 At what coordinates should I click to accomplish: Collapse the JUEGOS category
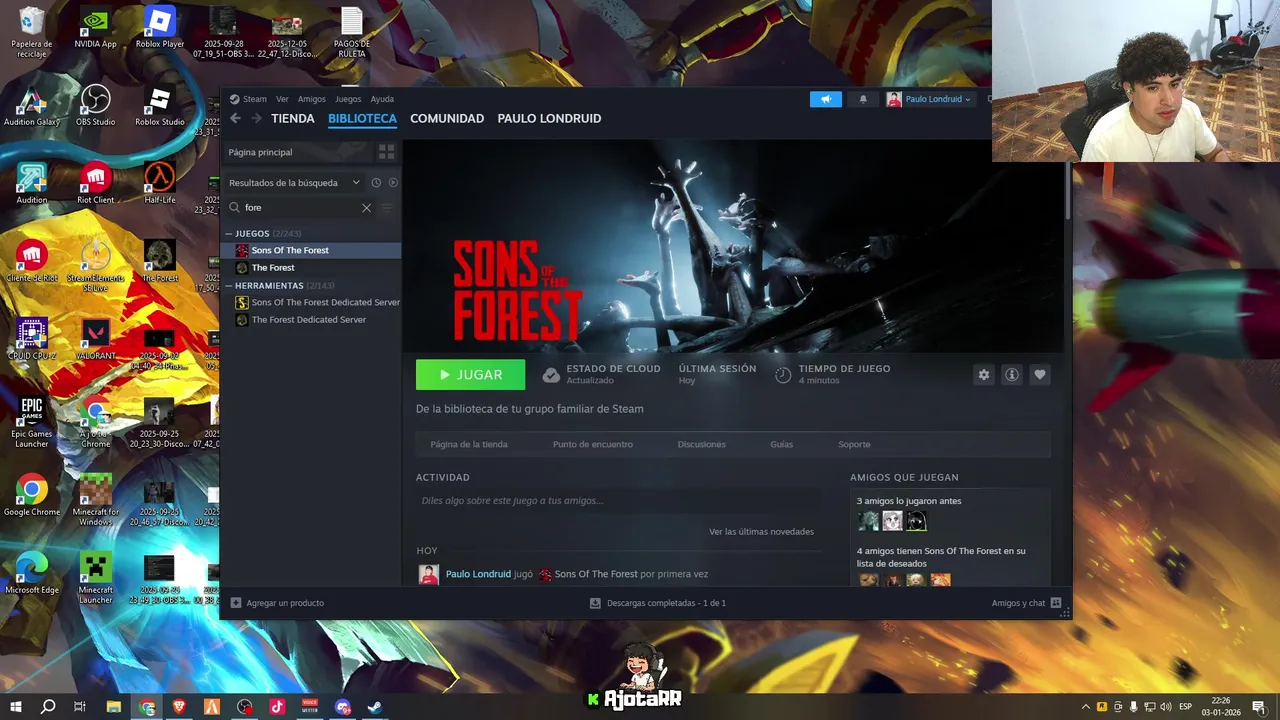(x=229, y=234)
